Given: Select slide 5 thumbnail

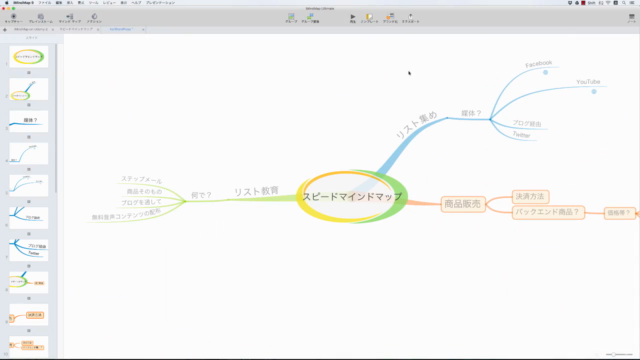Looking at the screenshot, I should point(29,186).
